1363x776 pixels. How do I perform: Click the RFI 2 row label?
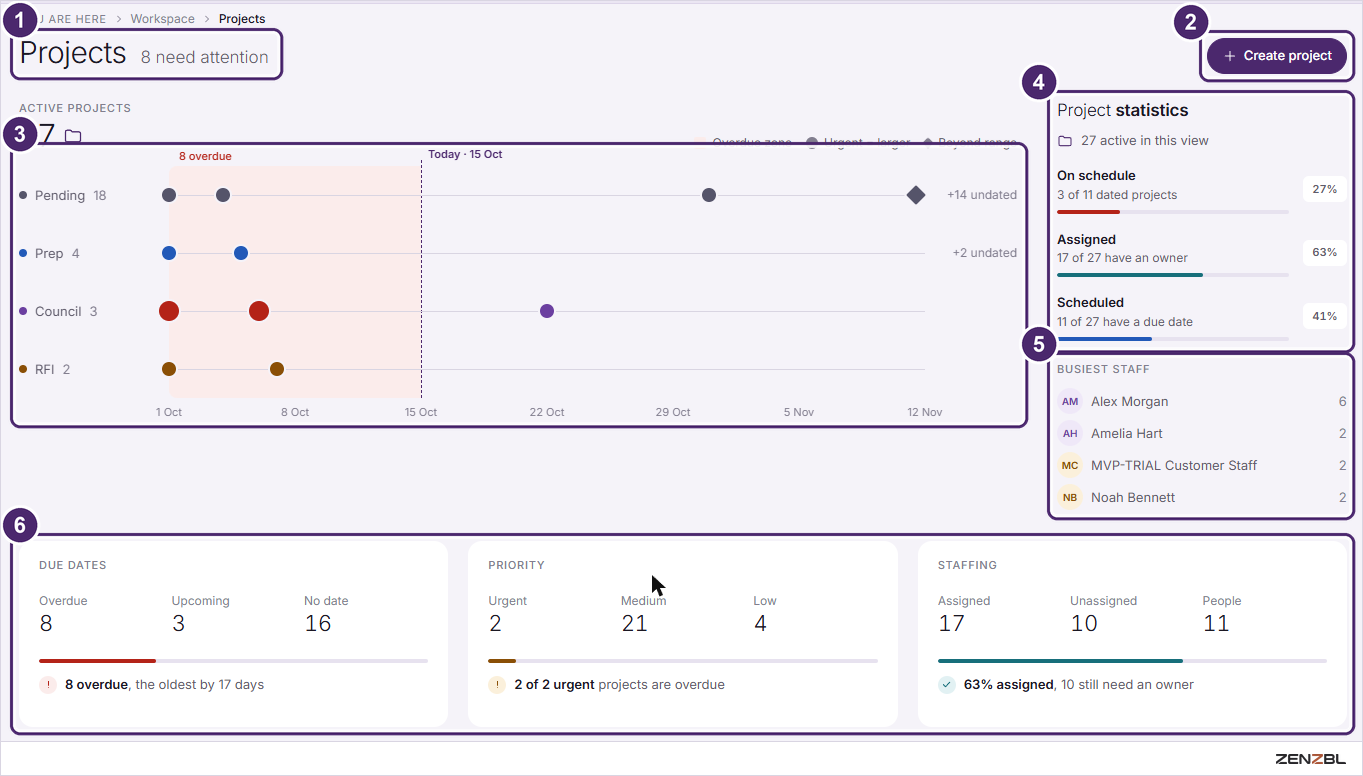point(45,369)
